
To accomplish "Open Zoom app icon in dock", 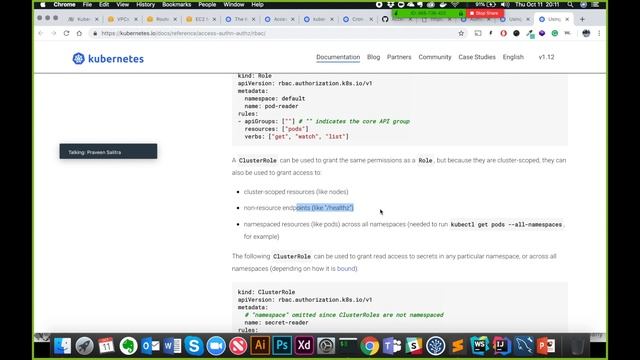I will [x=216, y=346].
